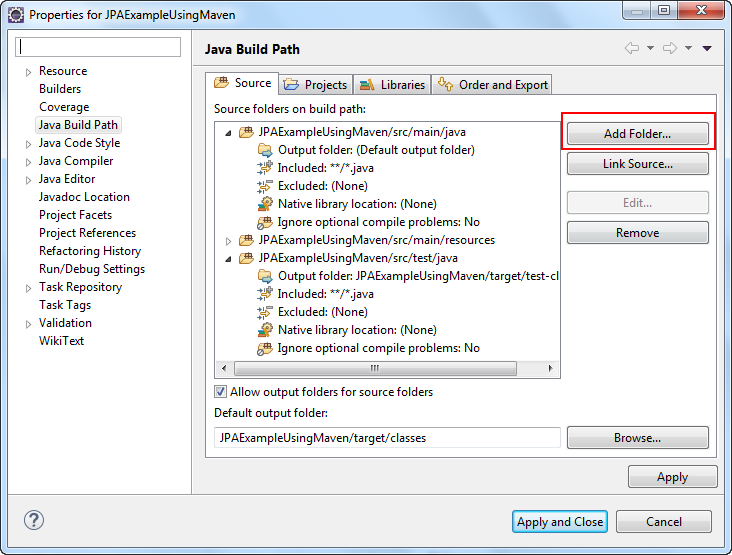The width and height of the screenshot is (732, 555).
Task: Click the last Ignore optional compile problems icon
Action: (265, 348)
